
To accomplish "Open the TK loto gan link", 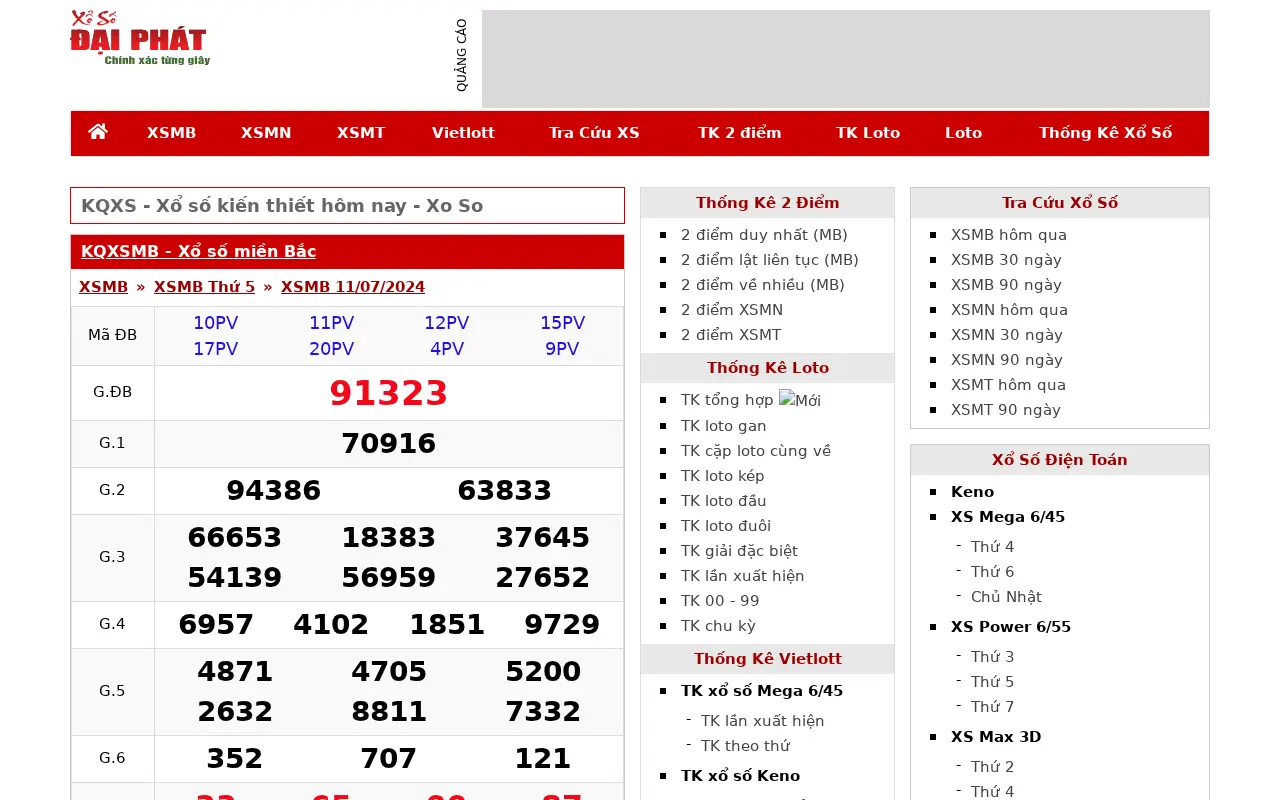I will pyautogui.click(x=724, y=426).
